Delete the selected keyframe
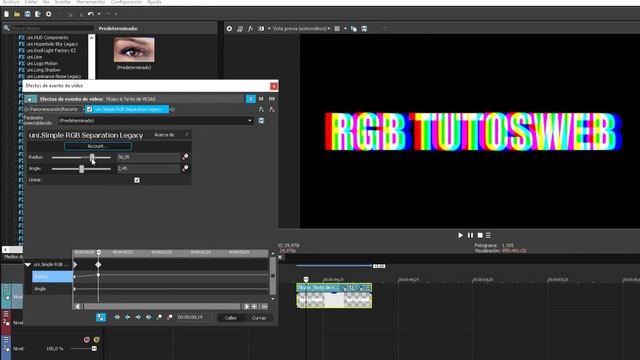 (170, 317)
